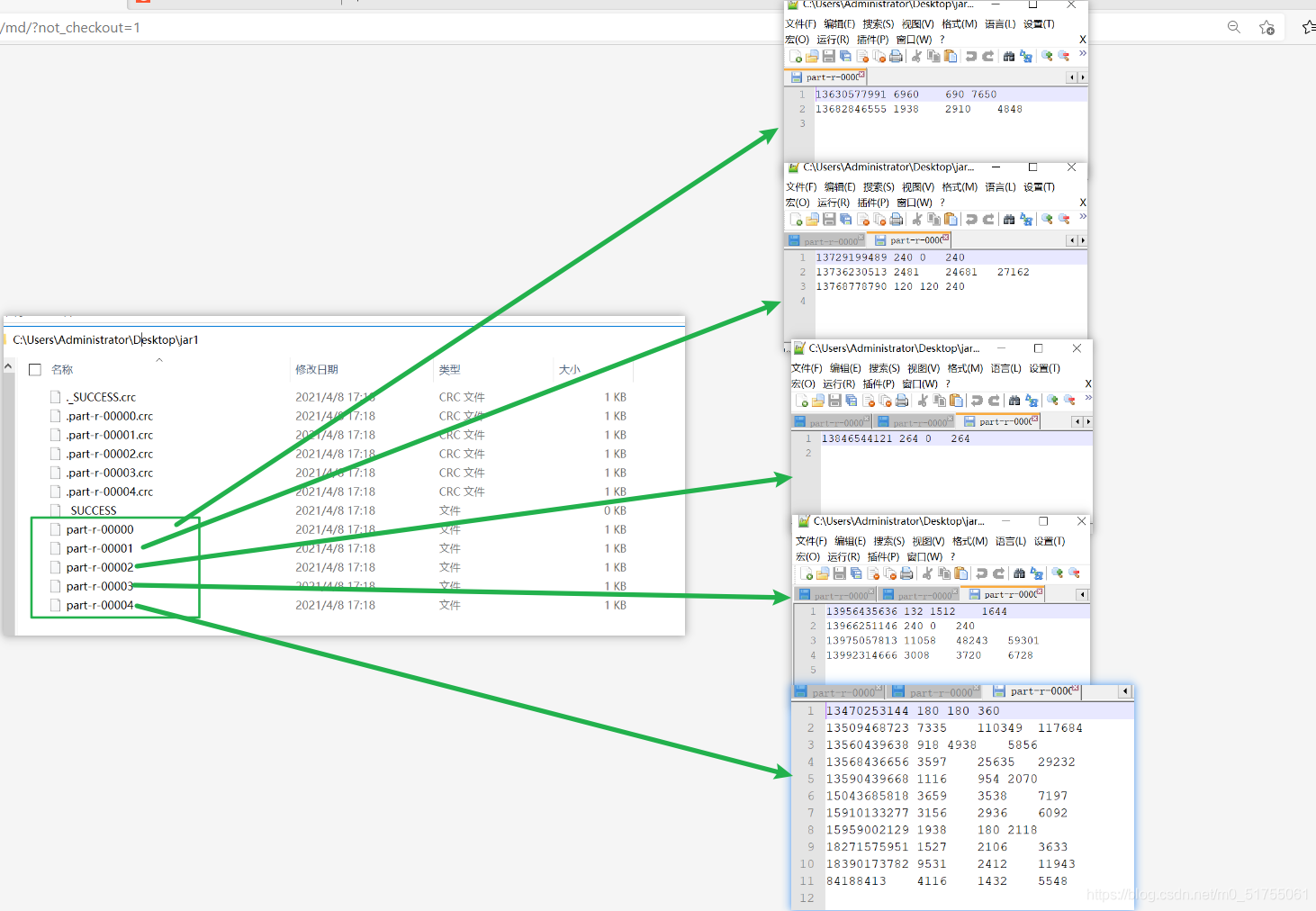Click Print icon in window showing 13846544121
The image size is (1316, 911).
902,401
